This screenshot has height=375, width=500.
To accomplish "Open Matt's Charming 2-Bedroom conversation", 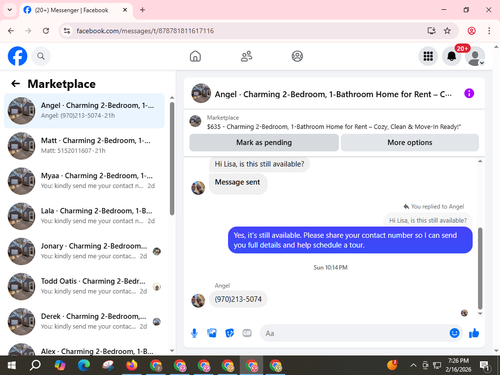I will click(84, 146).
